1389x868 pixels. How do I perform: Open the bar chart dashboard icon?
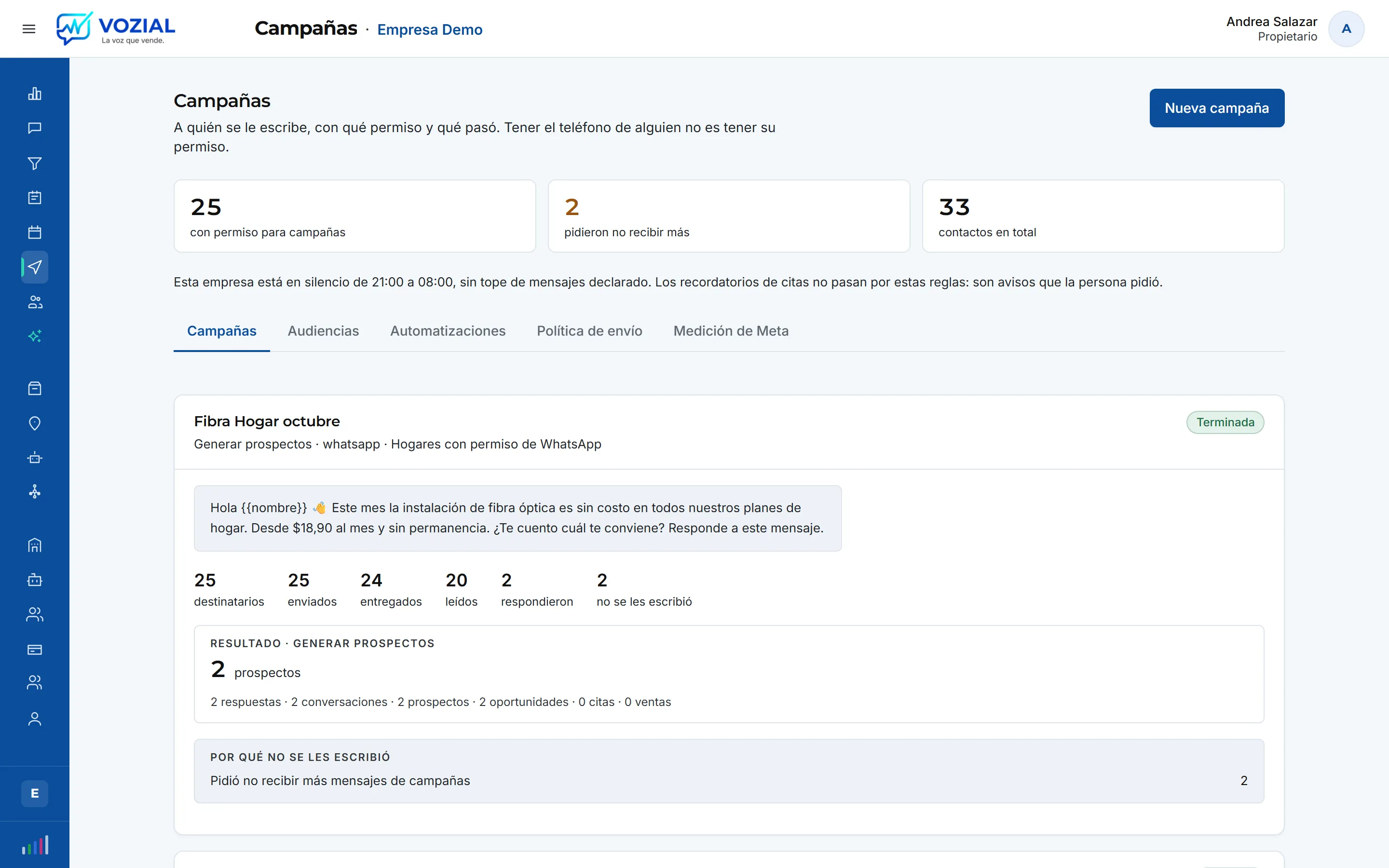pos(34,94)
